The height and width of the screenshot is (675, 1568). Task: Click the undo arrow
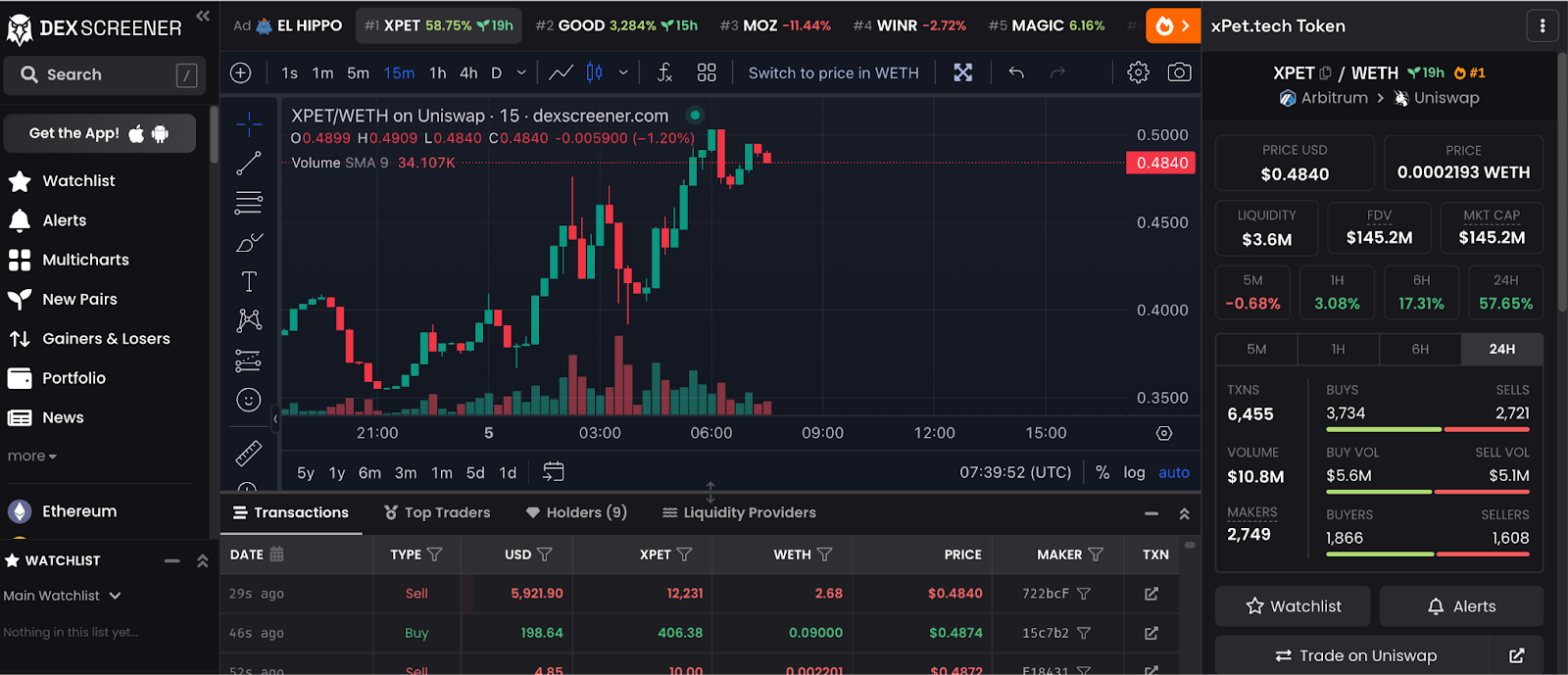click(x=1016, y=72)
